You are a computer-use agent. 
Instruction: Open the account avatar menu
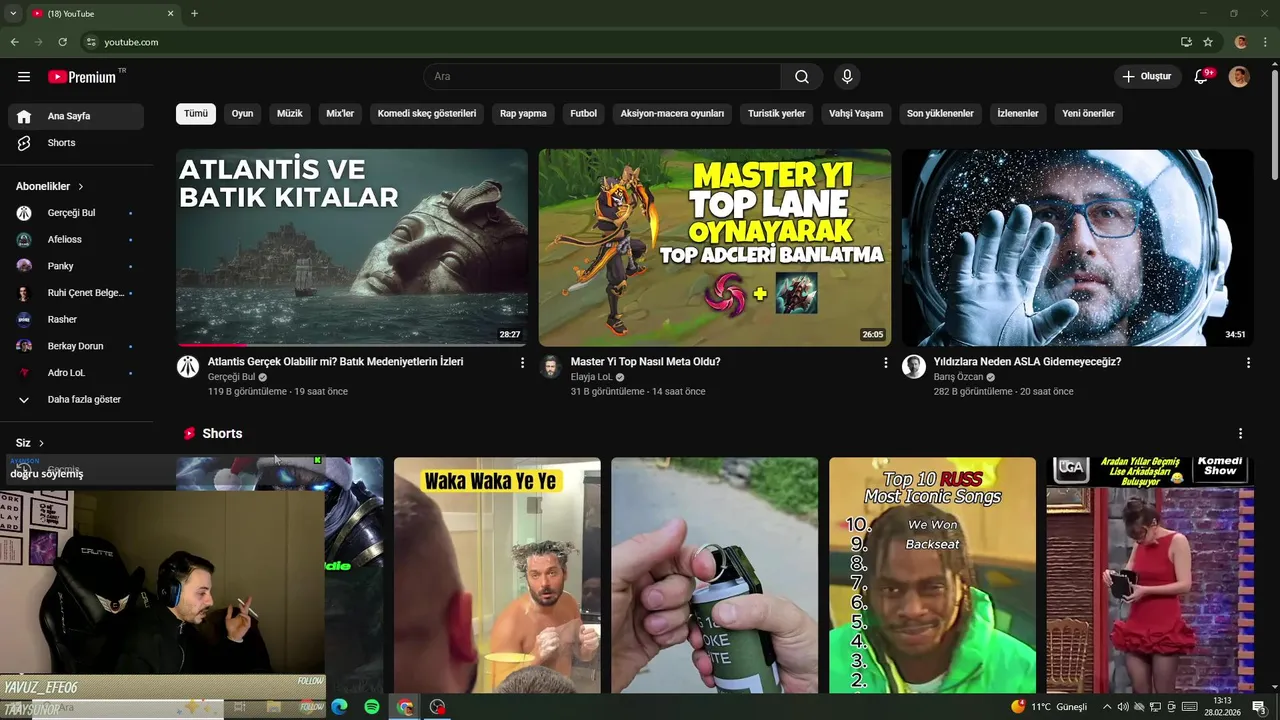pos(1239,77)
